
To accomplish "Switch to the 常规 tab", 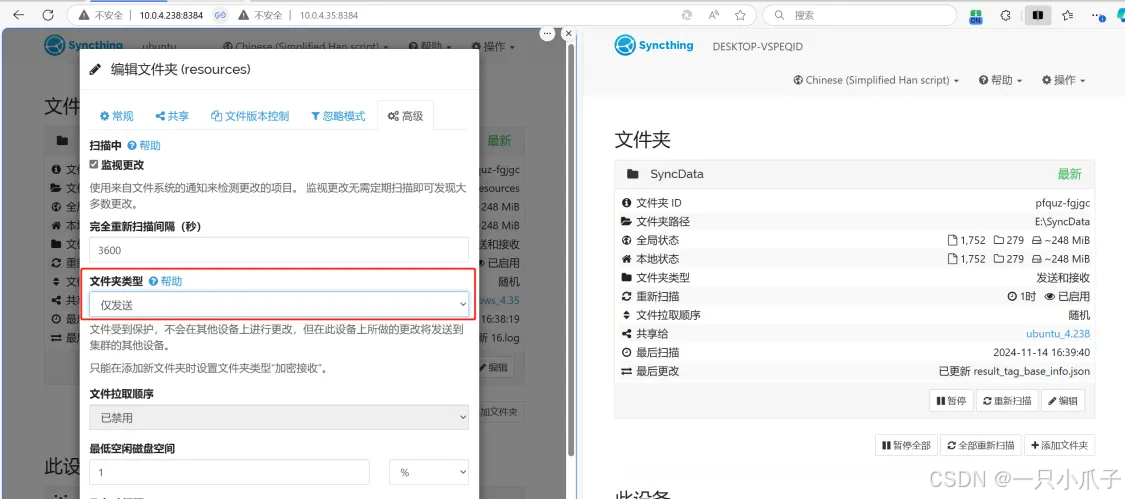I will [x=116, y=116].
